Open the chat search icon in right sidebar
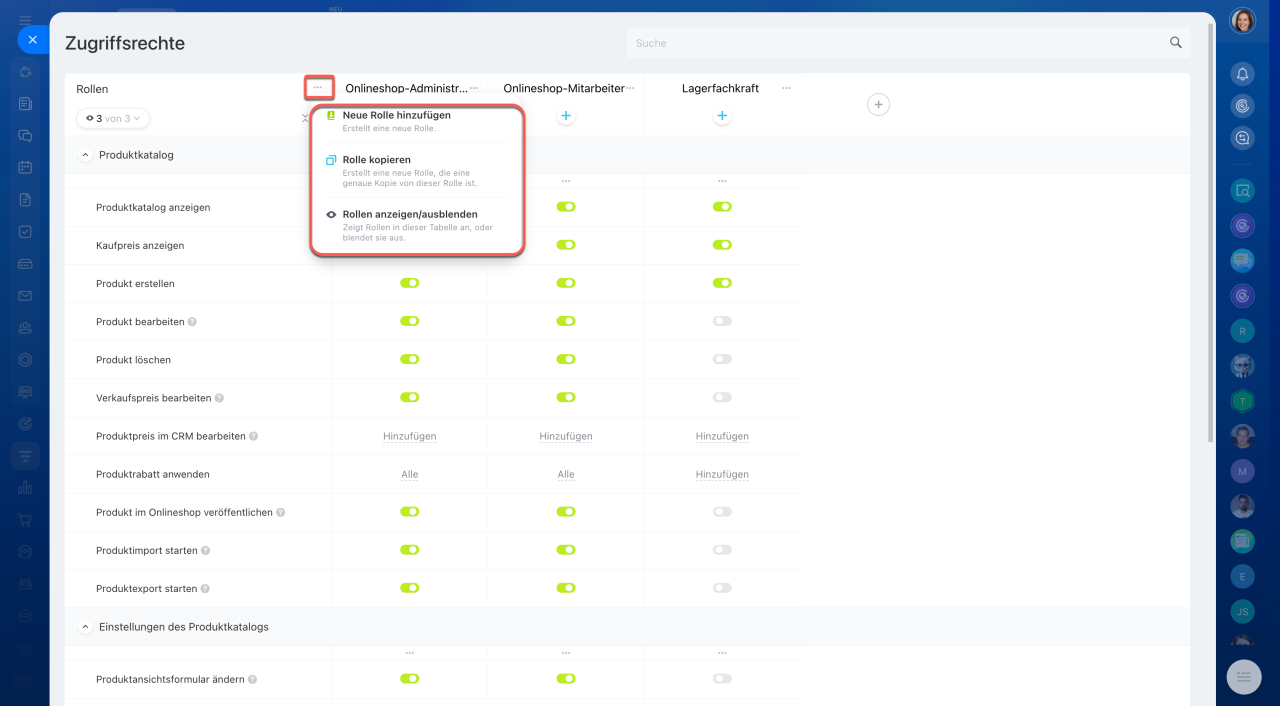1280x706 pixels. [x=1242, y=138]
